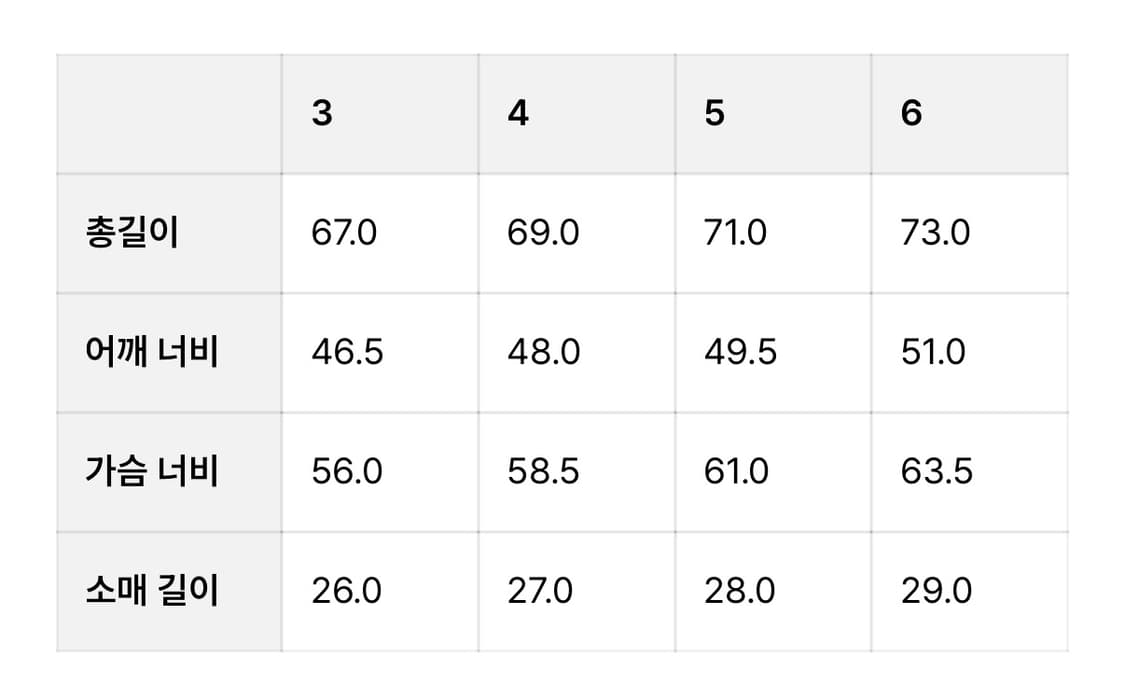Select the 67.0 total length cell
The width and height of the screenshot is (1125, 688).
[x=380, y=233]
